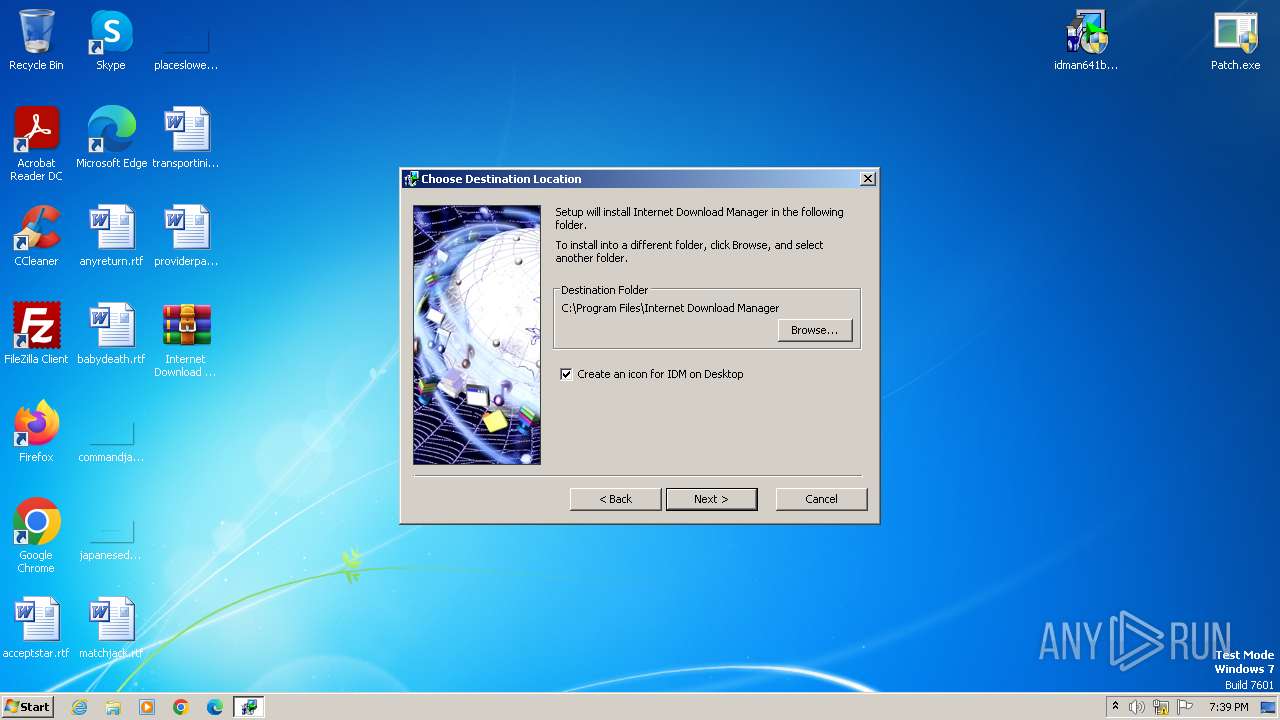Screen dimensions: 1280x720
Task: Select the providerpa document icon
Action: pos(186,236)
